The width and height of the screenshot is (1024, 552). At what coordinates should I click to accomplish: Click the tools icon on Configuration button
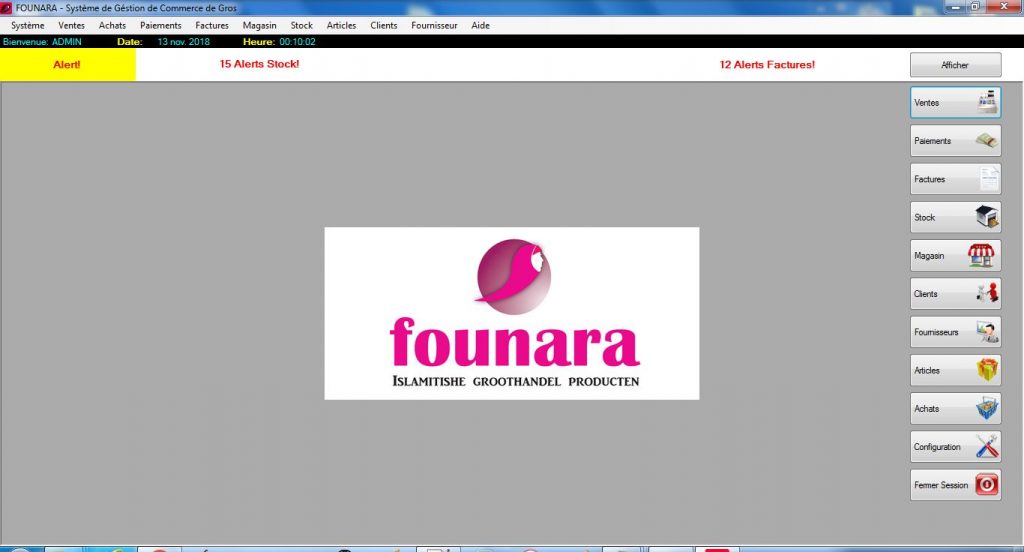986,447
